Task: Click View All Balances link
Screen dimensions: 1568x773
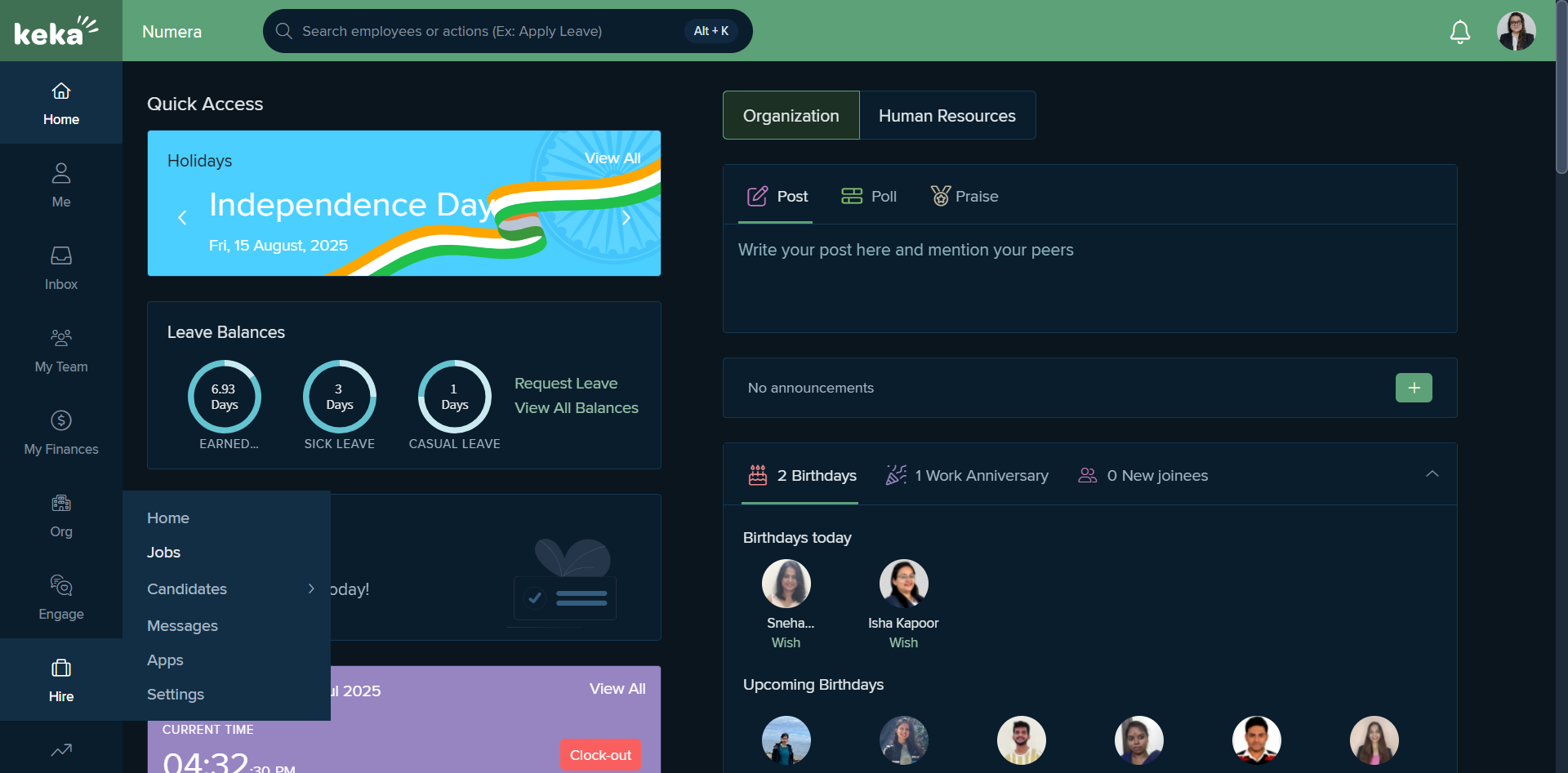Action: point(577,407)
